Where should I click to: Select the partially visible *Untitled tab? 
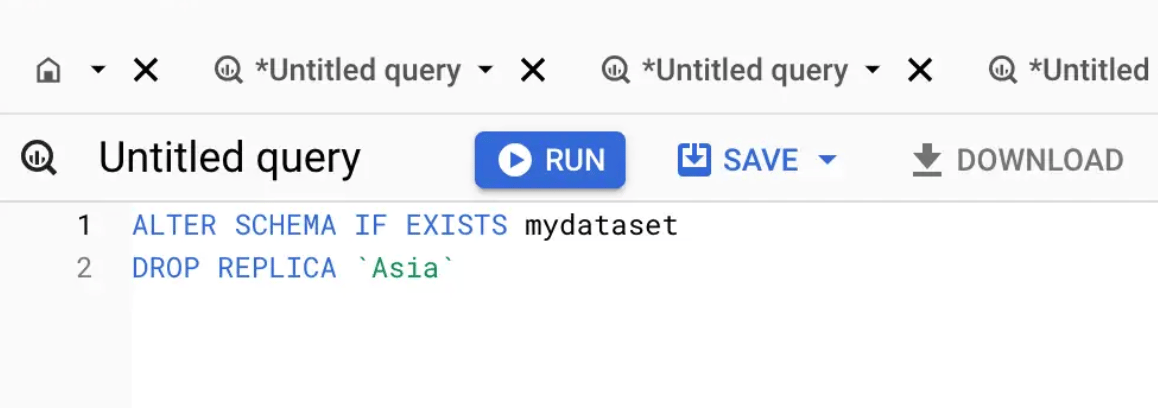(1089, 70)
